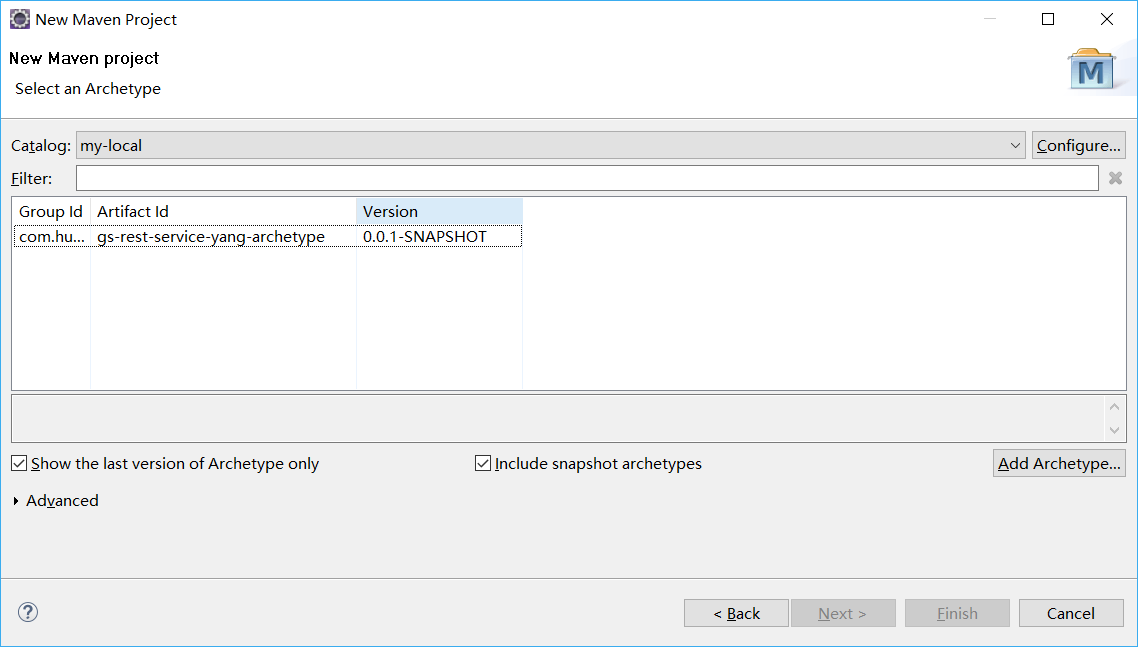Click the Maven wizard banner icon

point(1092,69)
